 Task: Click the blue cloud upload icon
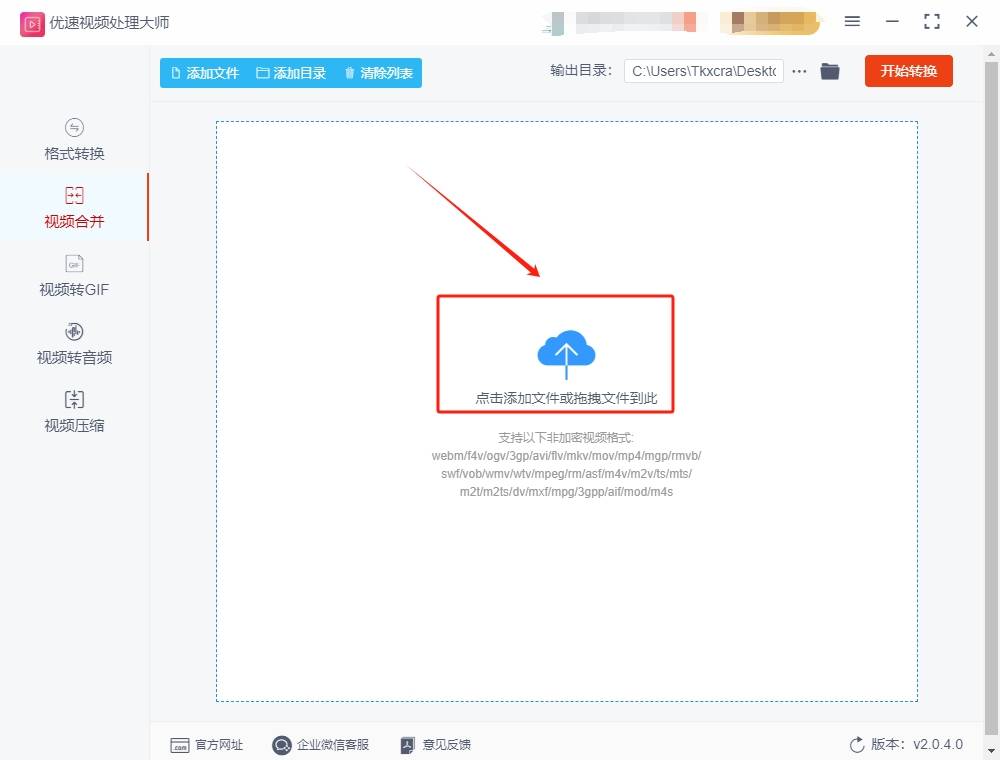(x=567, y=352)
